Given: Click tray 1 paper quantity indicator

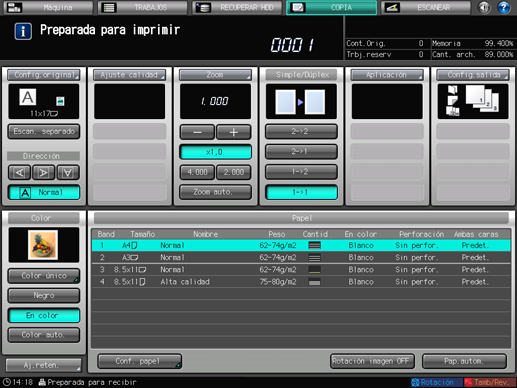Looking at the screenshot, I should (x=314, y=245).
